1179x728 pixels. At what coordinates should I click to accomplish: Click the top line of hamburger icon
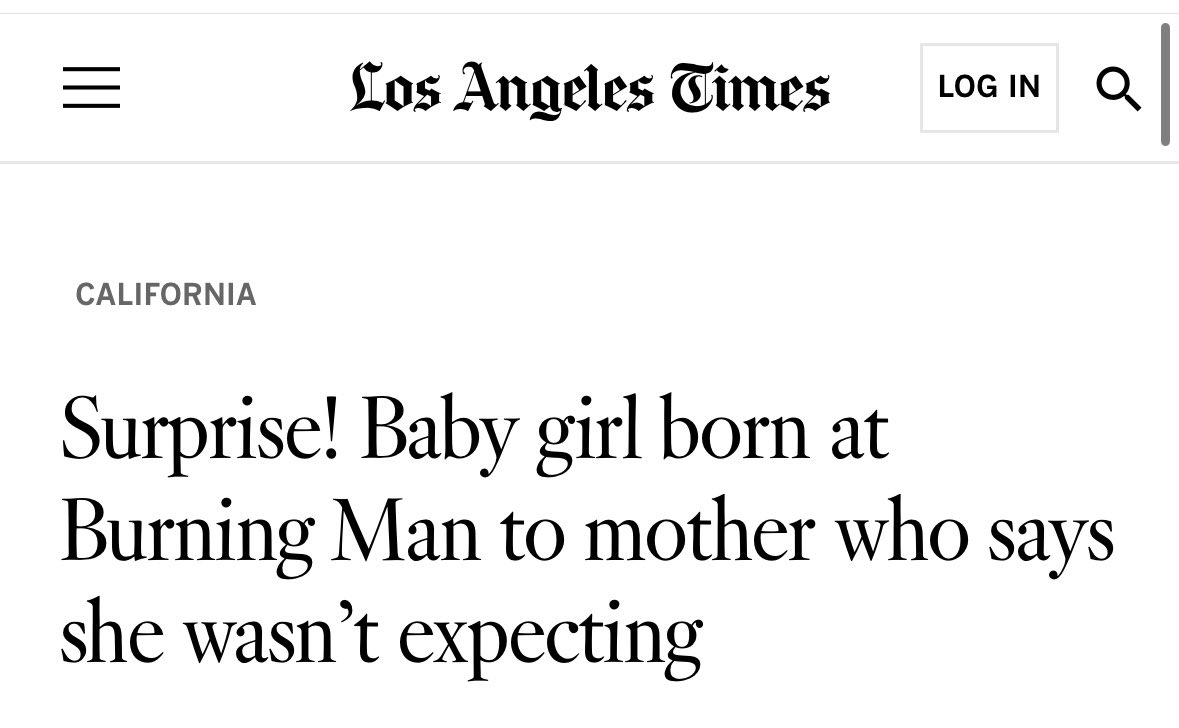pyautogui.click(x=91, y=68)
